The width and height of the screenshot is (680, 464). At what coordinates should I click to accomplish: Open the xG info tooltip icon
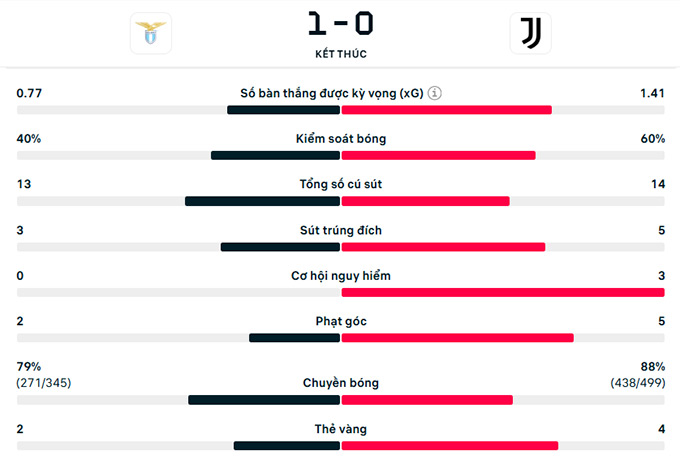435,93
